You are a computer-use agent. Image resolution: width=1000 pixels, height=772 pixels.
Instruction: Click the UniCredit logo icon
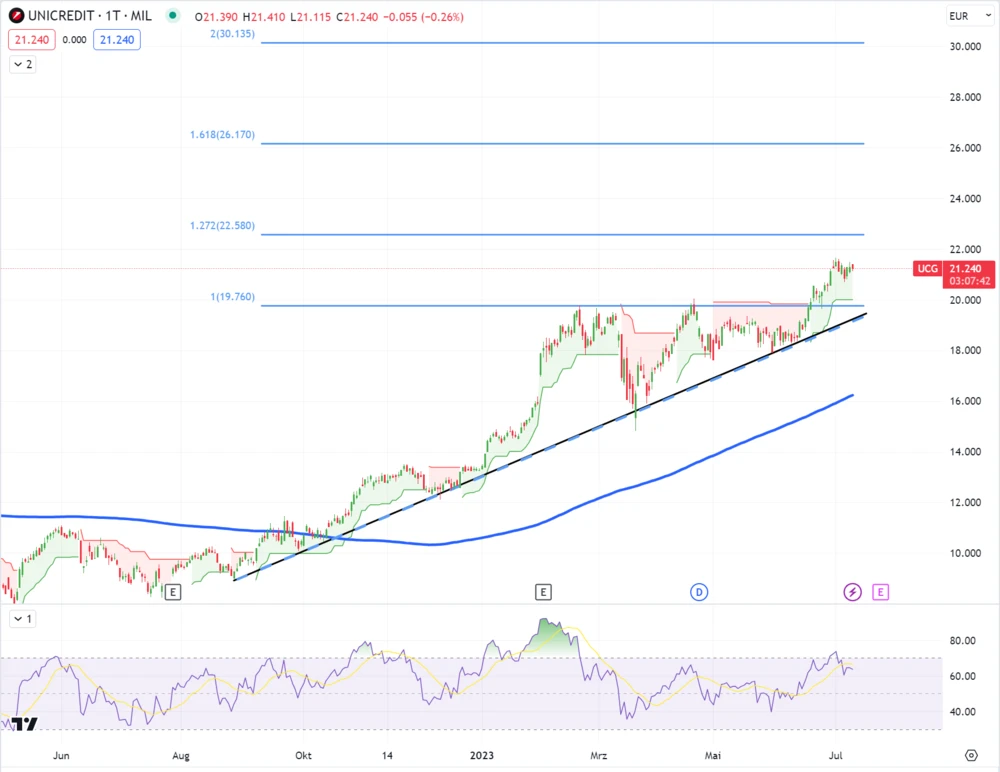(17, 16)
